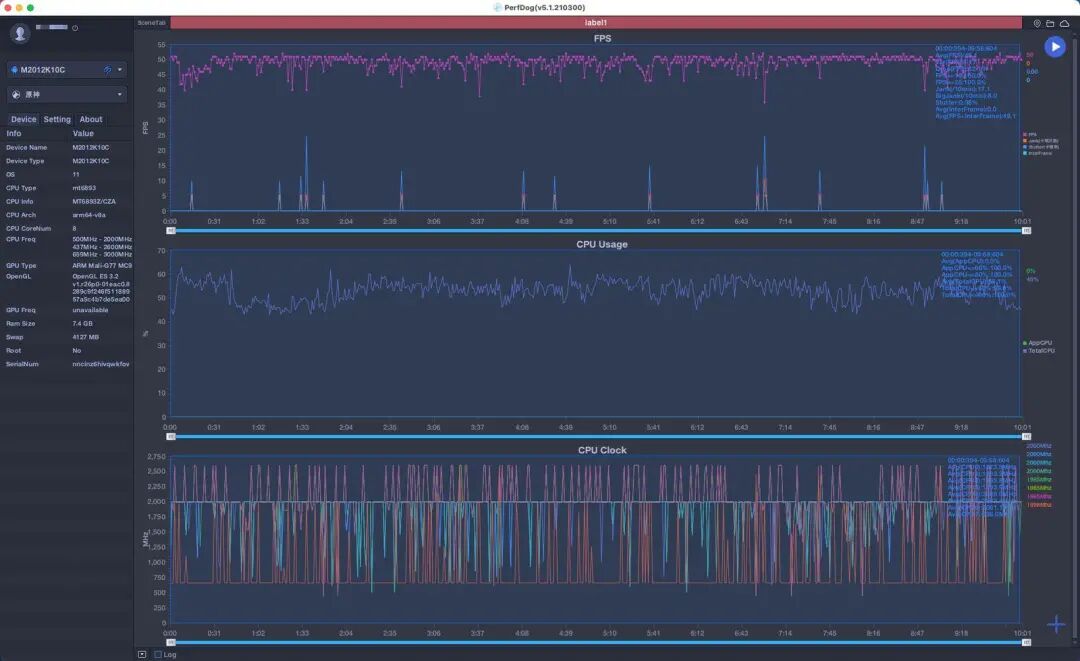This screenshot has height=661, width=1080.
Task: Click the Android device icon before M2012K10C
Action: 14,70
